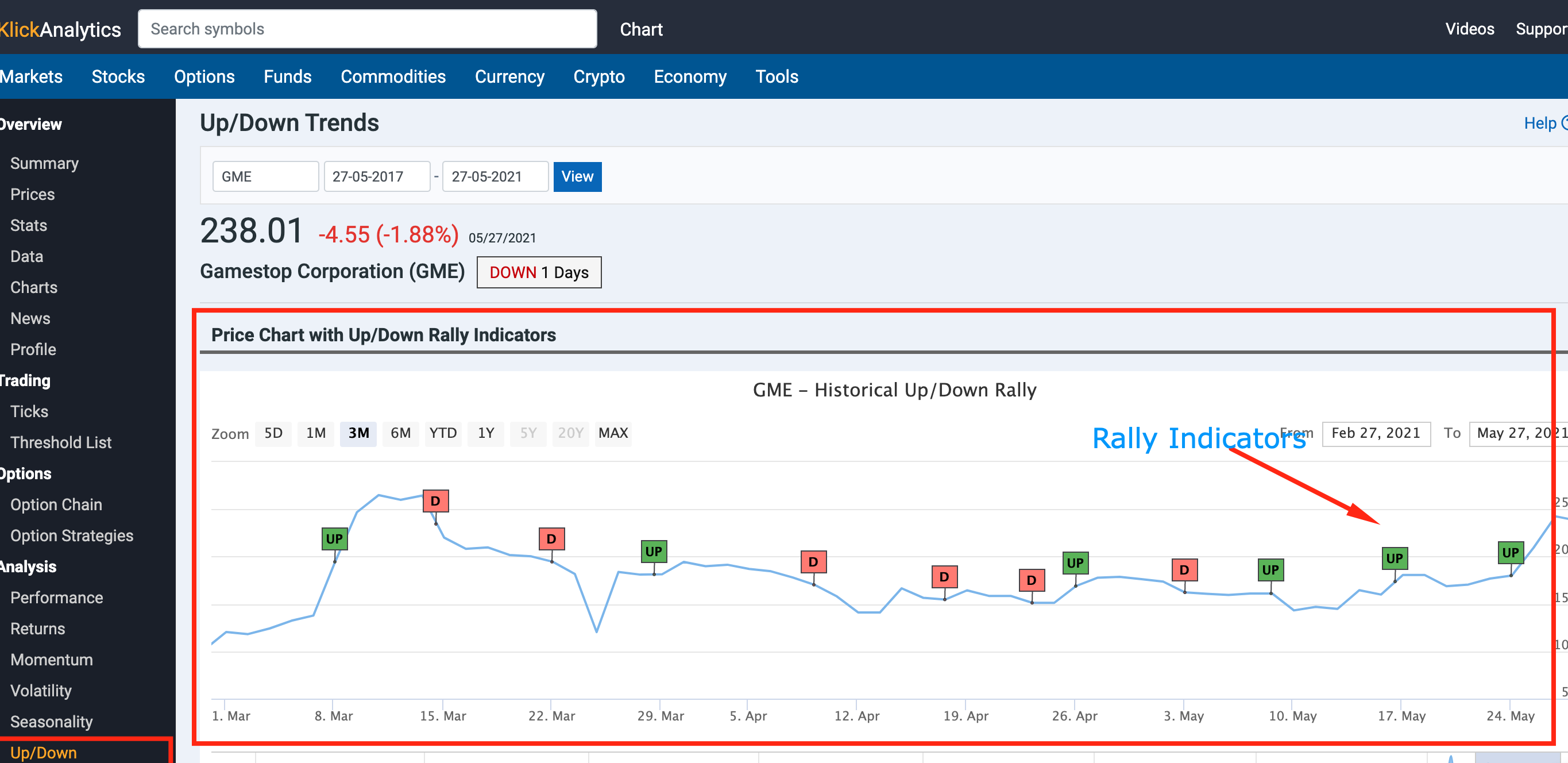
Task: Click the D marker before 12. Apr
Action: 813,562
